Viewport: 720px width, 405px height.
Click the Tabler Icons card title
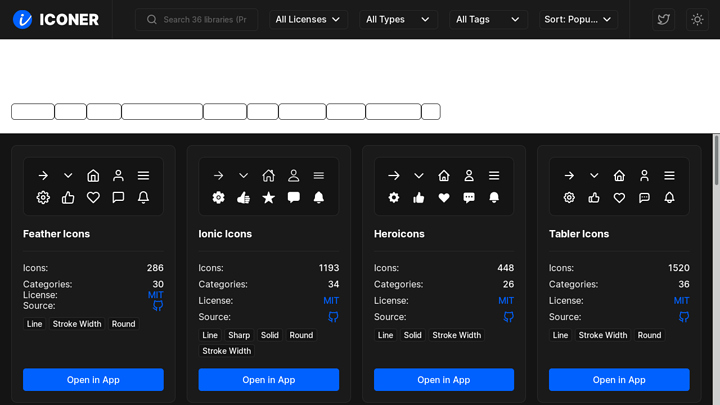579,234
